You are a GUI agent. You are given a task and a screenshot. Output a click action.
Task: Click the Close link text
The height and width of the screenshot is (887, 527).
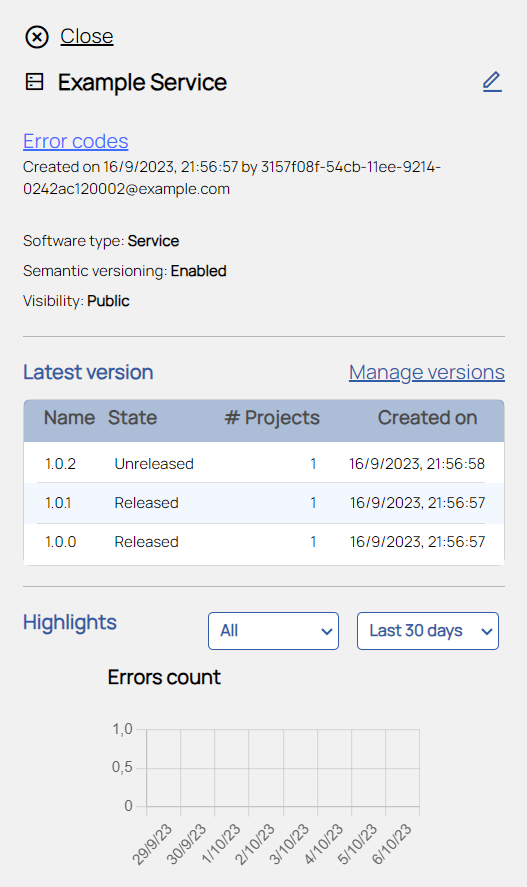tap(87, 36)
